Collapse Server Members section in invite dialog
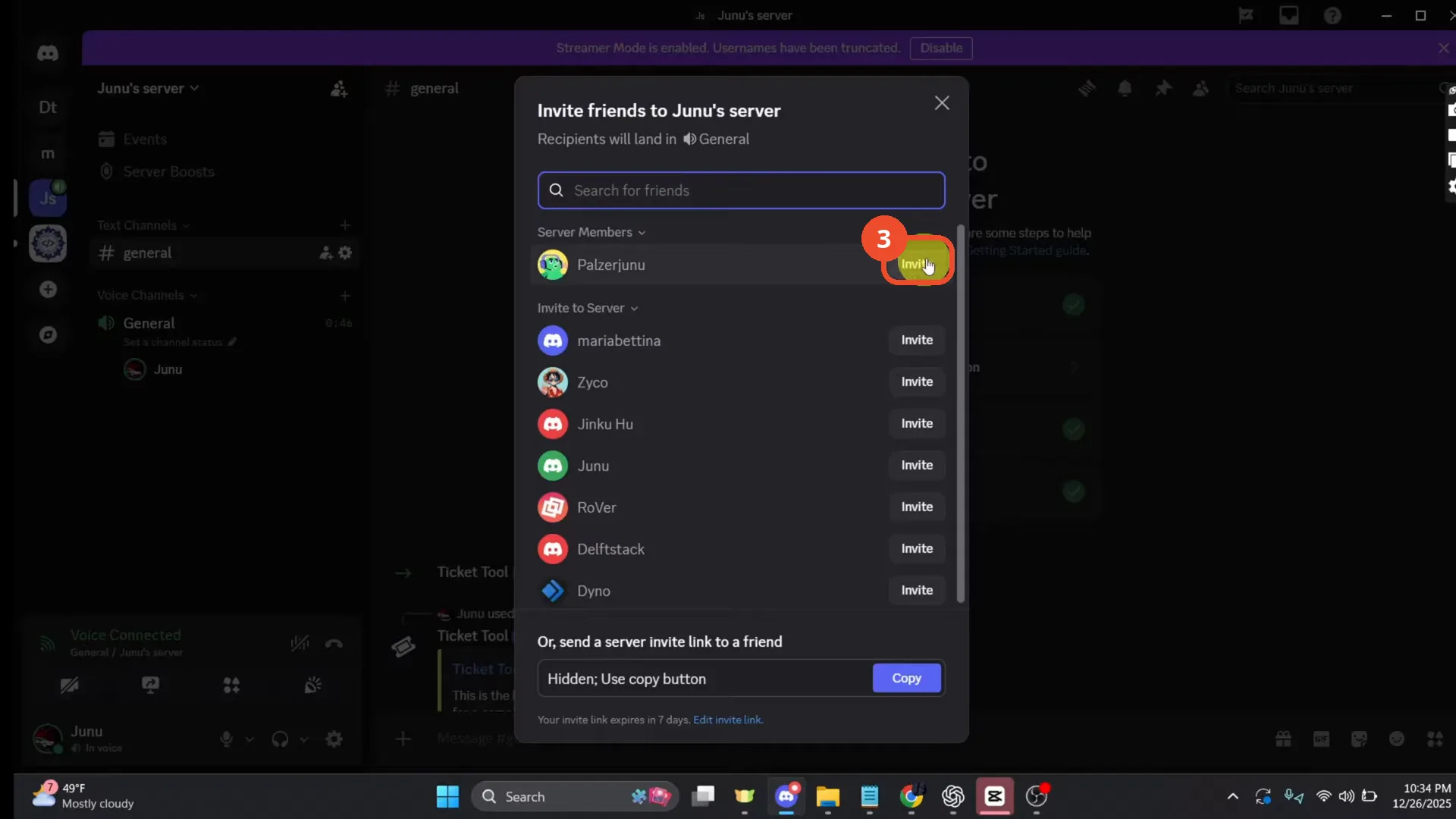The height and width of the screenshot is (819, 1456). pyautogui.click(x=591, y=232)
